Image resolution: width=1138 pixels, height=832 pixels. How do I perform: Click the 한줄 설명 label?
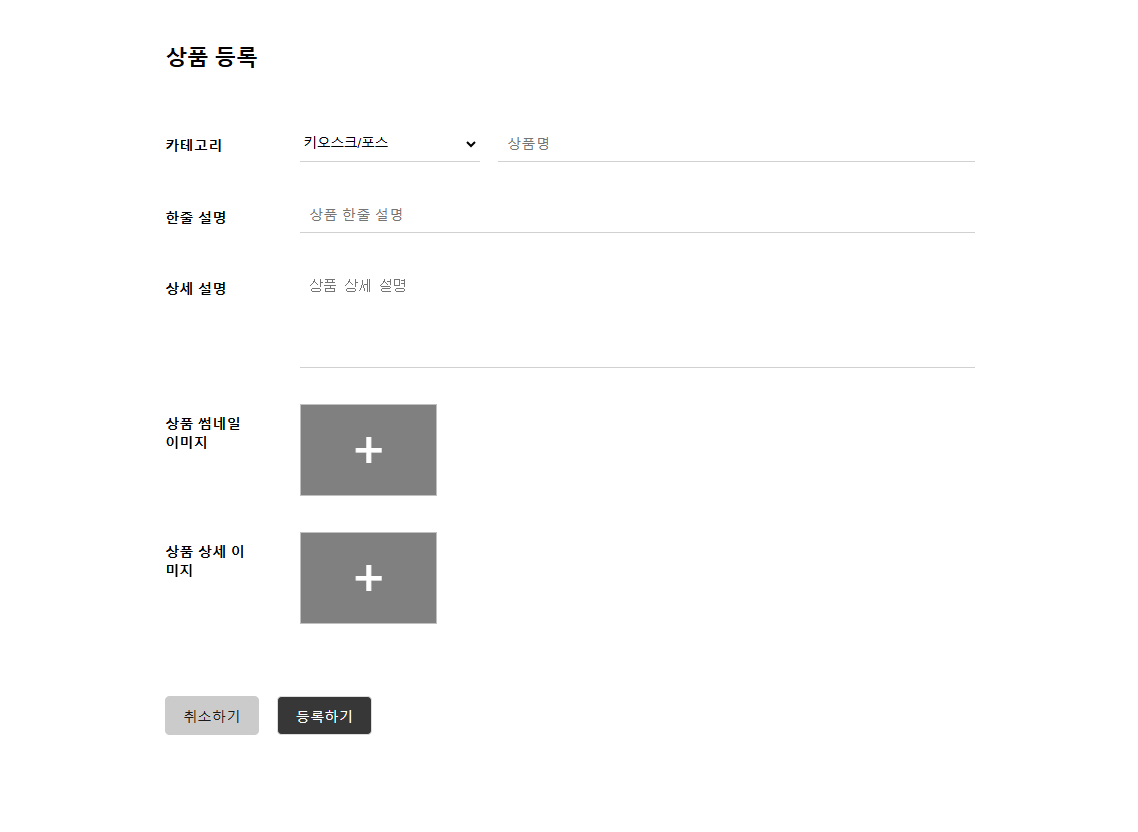(196, 217)
